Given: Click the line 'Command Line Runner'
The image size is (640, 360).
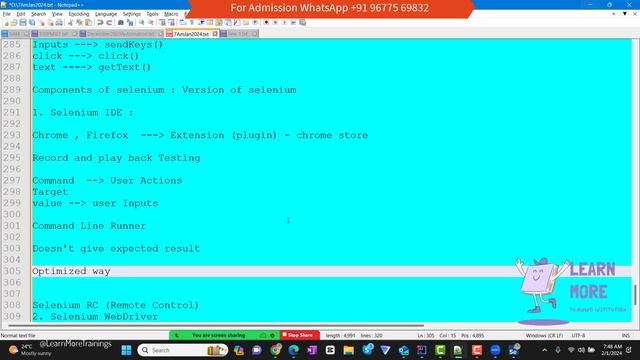Looking at the screenshot, I should click(89, 226).
